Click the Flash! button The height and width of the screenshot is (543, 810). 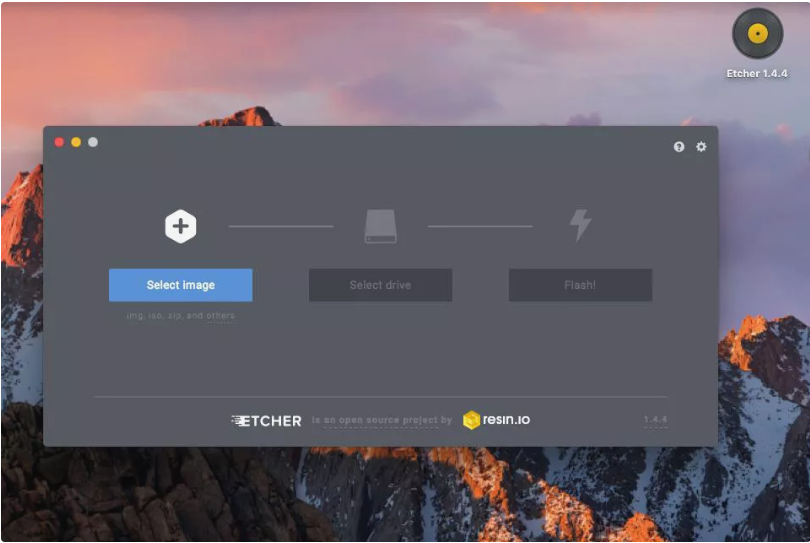pyautogui.click(x=580, y=285)
